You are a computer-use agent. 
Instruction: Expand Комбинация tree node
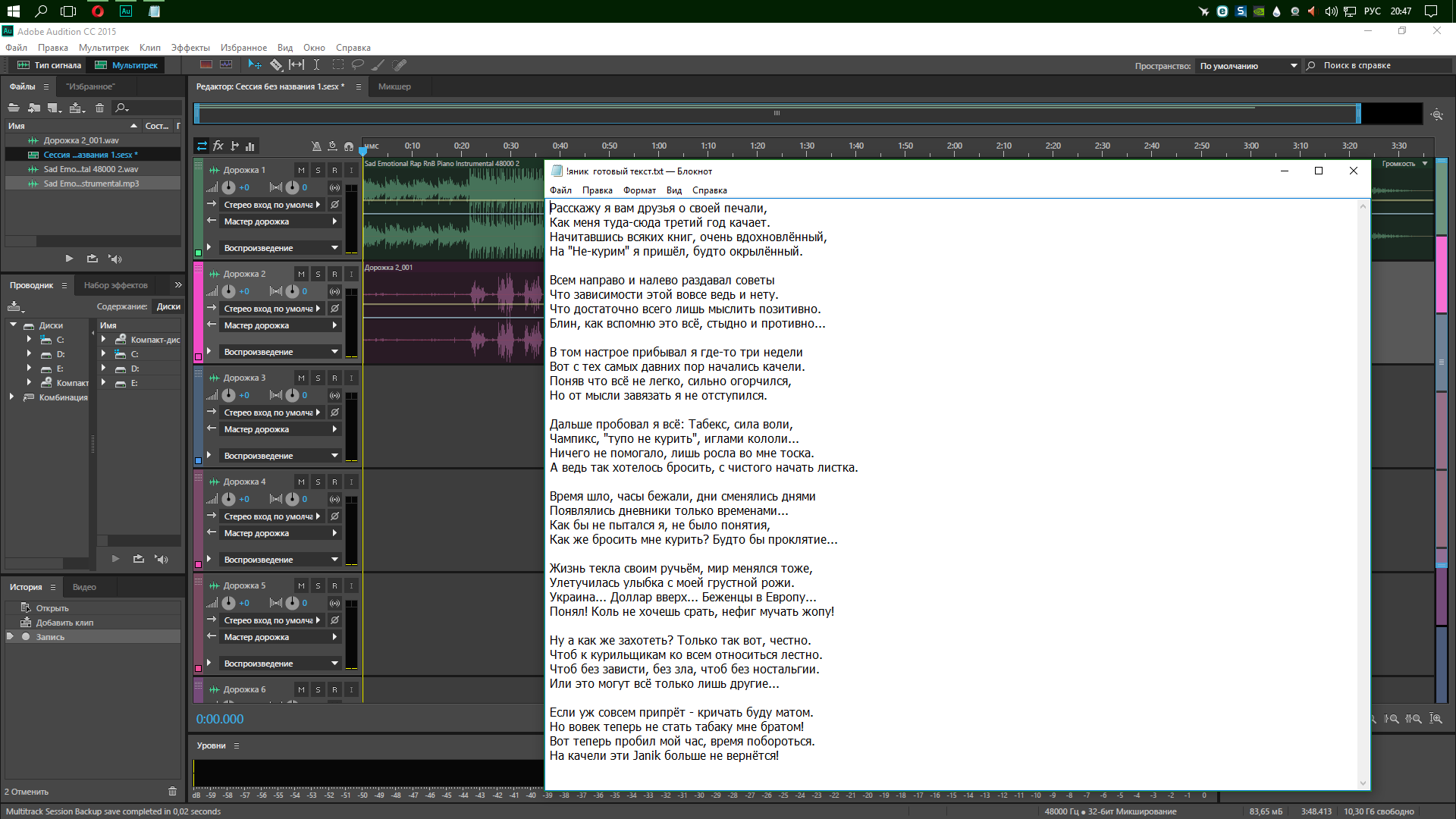coord(11,397)
